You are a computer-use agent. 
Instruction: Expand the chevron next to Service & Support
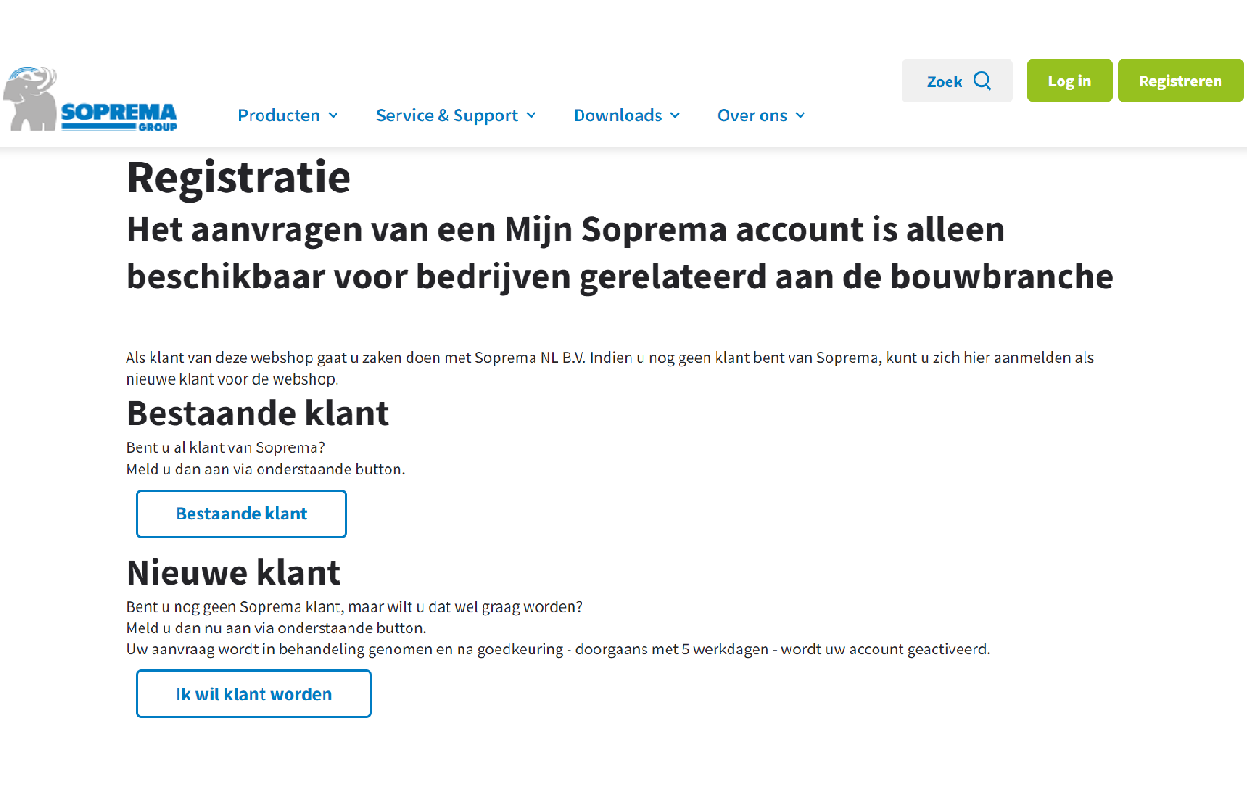click(531, 116)
